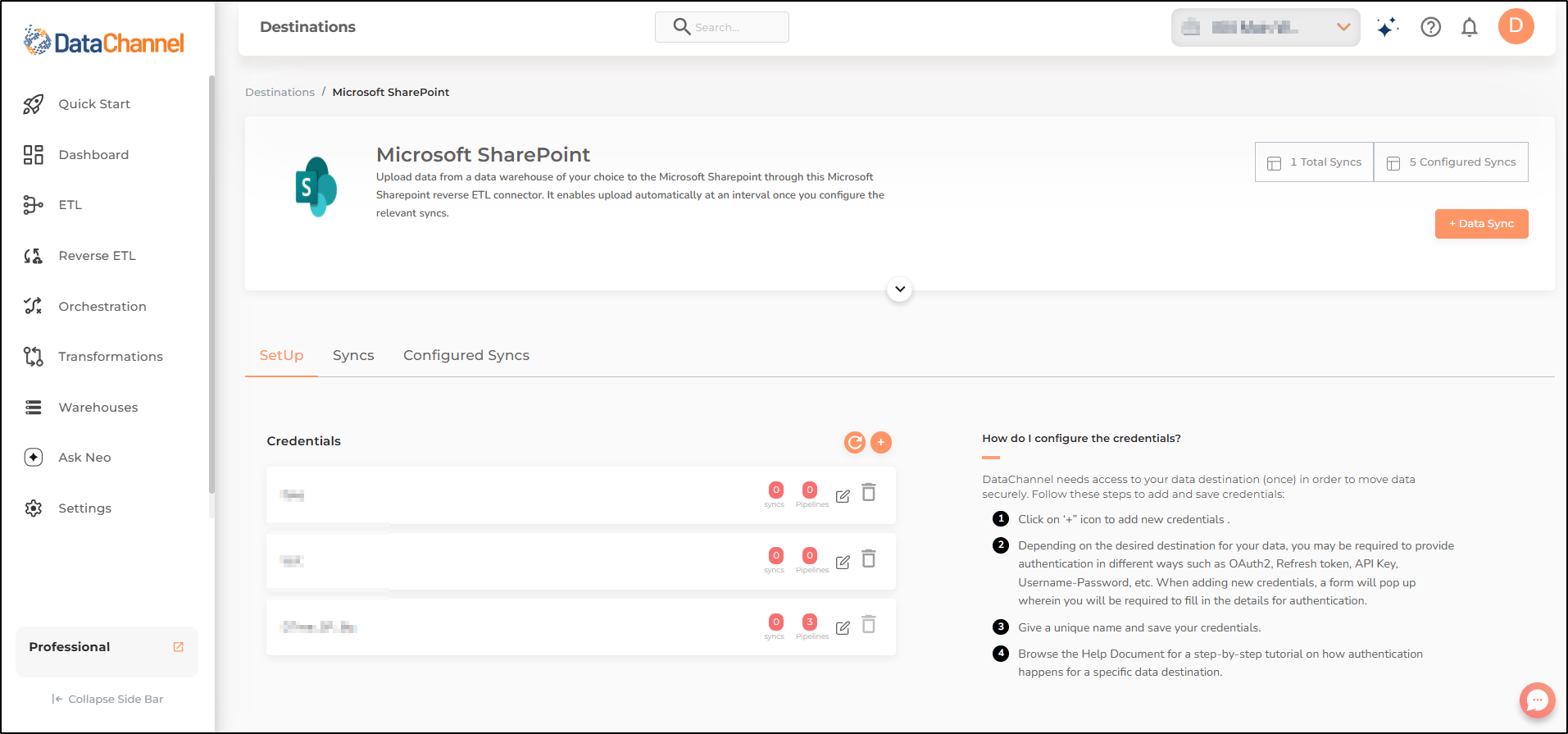This screenshot has height=734, width=1568.
Task: Open the chat support bubble
Action: click(1537, 700)
